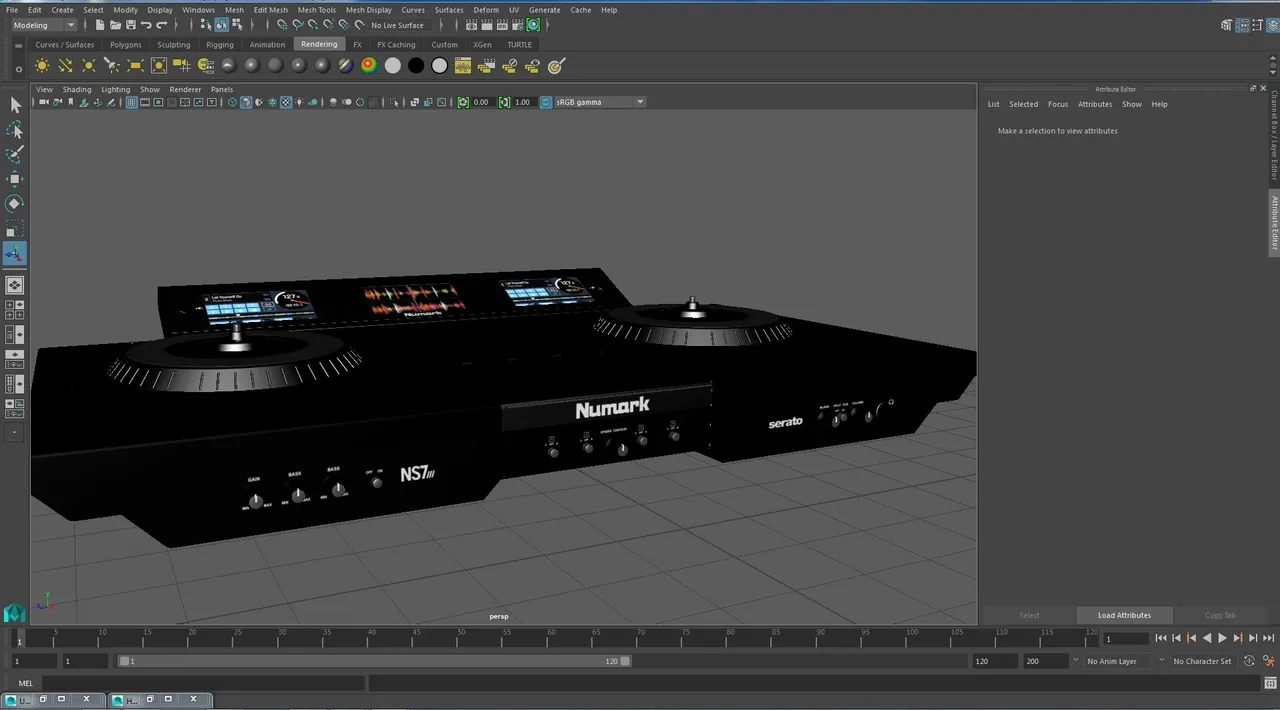Toggle the resolution gate in panel toolbar
The width and height of the screenshot is (1280, 710).
pyautogui.click(x=158, y=102)
